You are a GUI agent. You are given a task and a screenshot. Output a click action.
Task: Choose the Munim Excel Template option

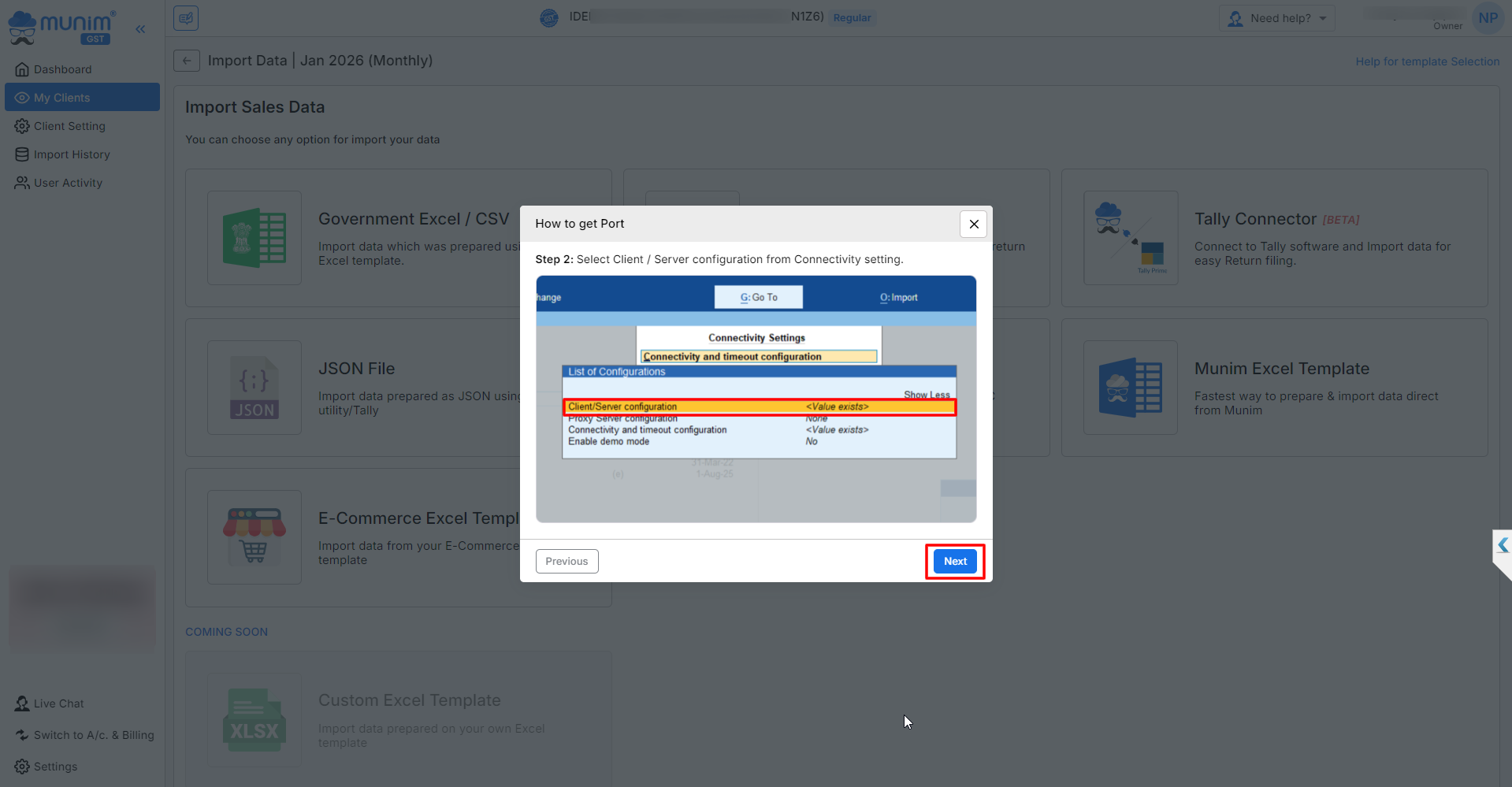tap(1281, 369)
